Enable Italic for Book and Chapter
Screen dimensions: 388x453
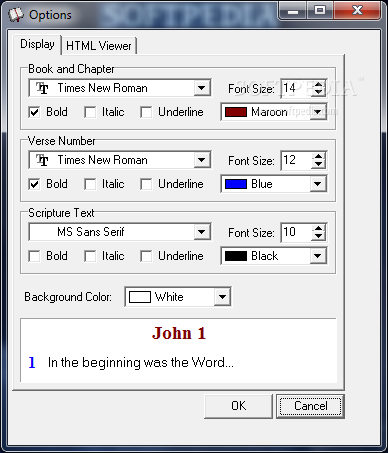tap(90, 112)
